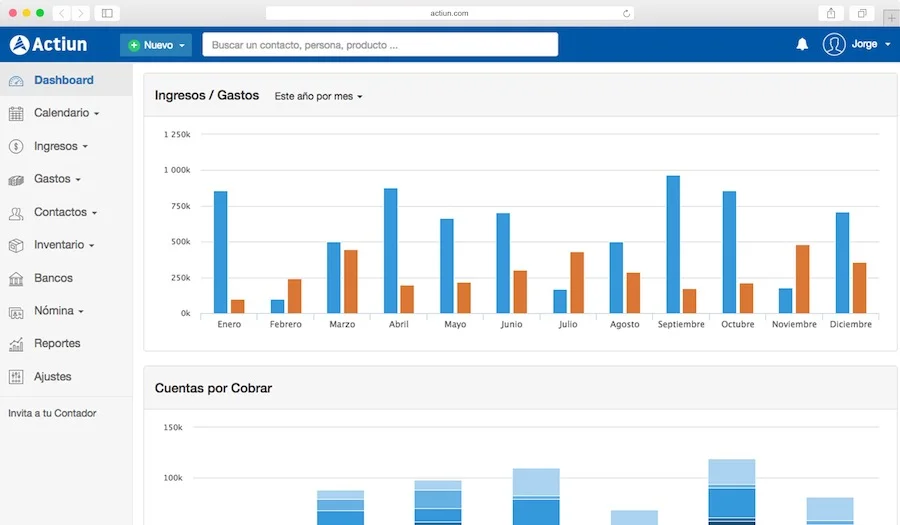Viewport: 900px width, 525px height.
Task: Click the Ingresos / Gastos heading
Action: [x=207, y=95]
